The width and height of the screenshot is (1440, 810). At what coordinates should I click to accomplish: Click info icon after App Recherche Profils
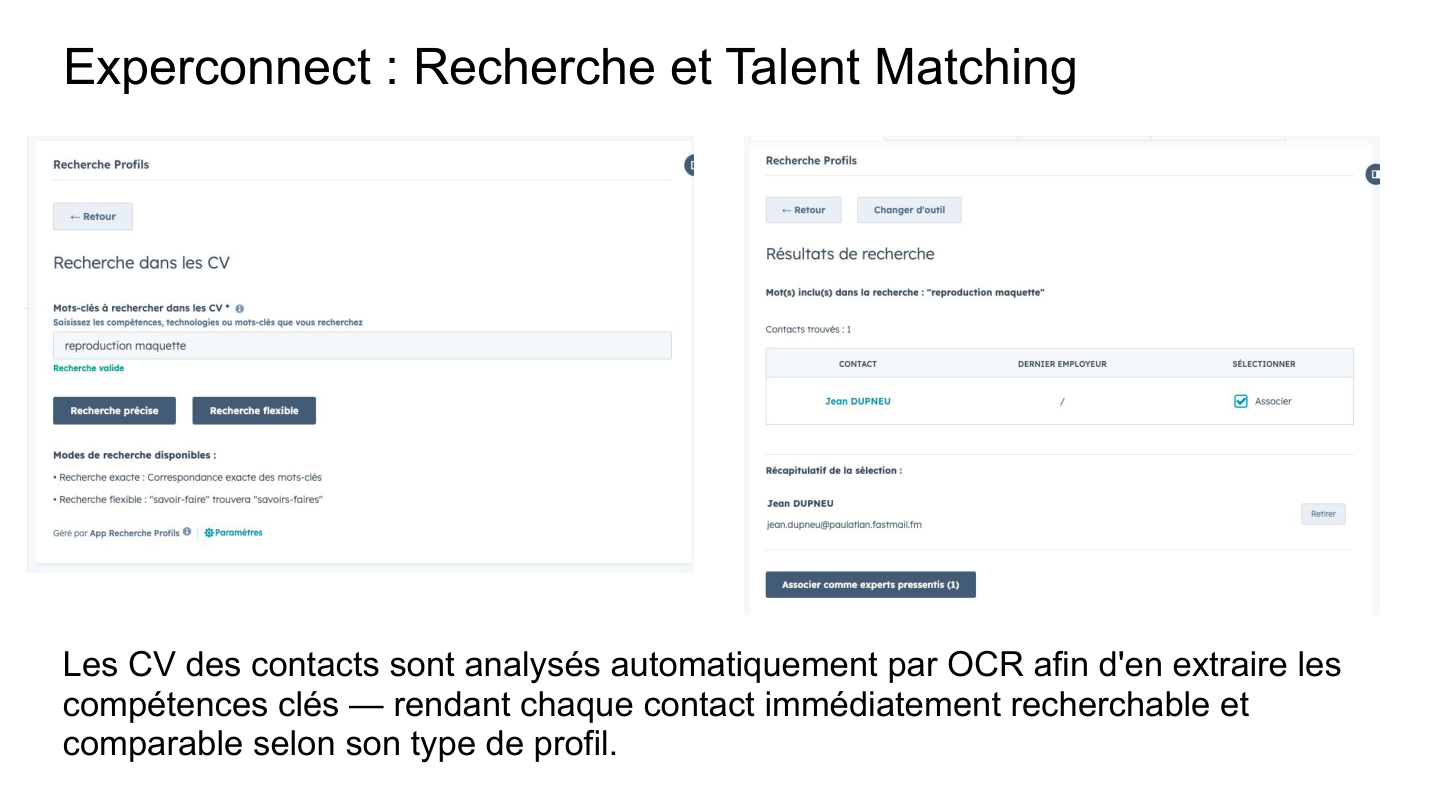coord(187,532)
